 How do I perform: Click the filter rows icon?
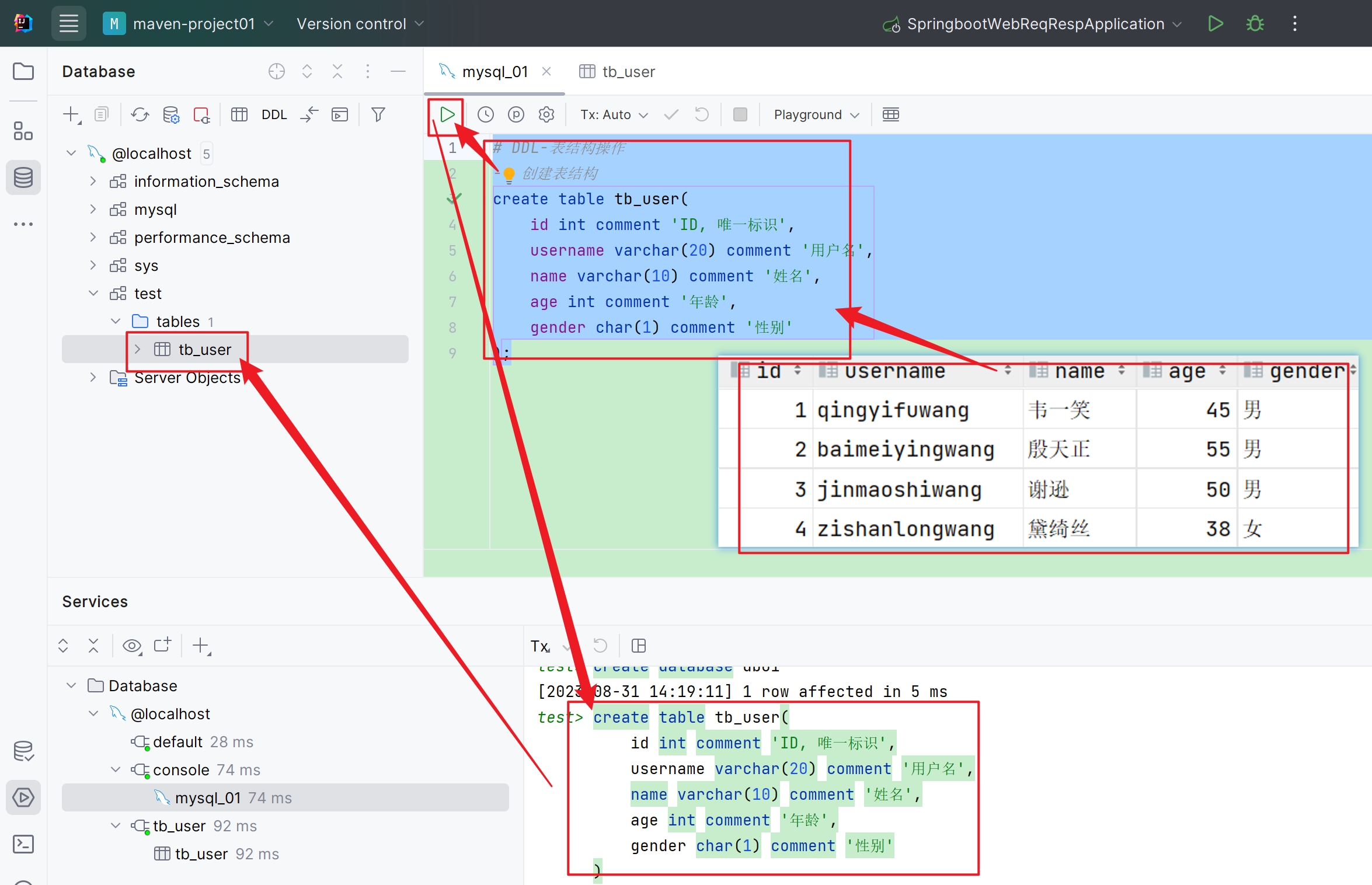(378, 113)
